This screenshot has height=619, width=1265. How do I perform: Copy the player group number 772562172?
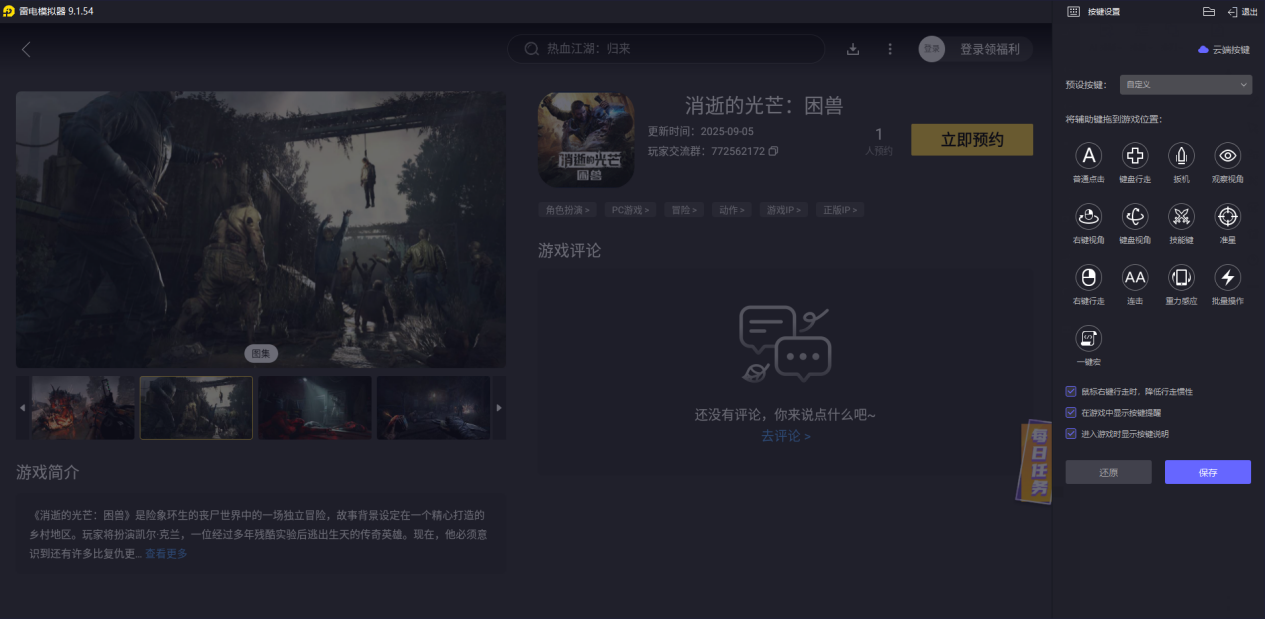773,152
